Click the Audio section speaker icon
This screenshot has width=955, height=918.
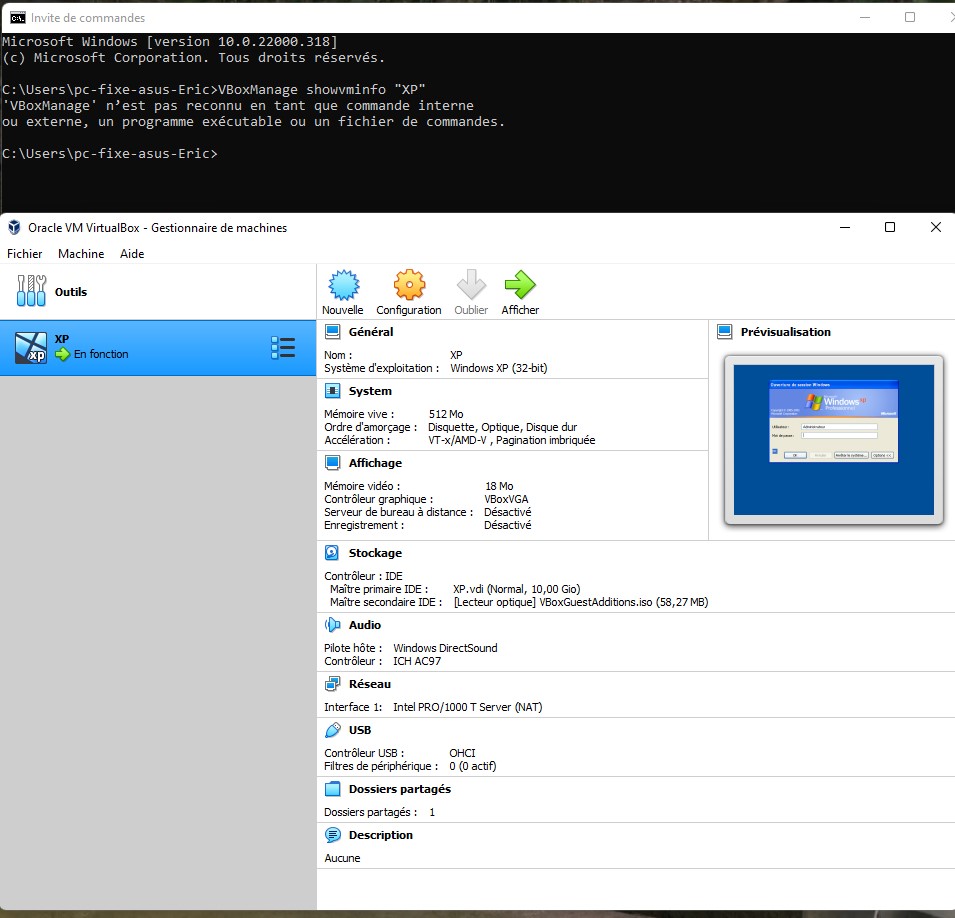pyautogui.click(x=333, y=625)
